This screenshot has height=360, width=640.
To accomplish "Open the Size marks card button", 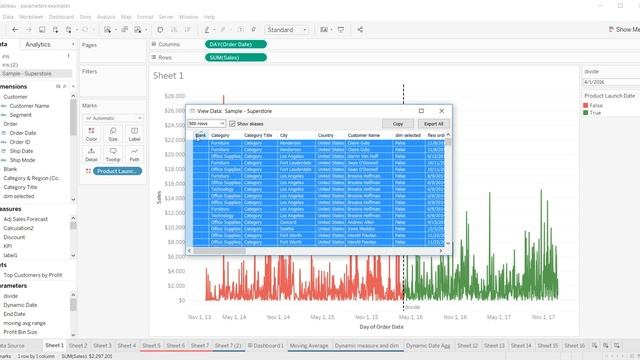I will [113, 134].
